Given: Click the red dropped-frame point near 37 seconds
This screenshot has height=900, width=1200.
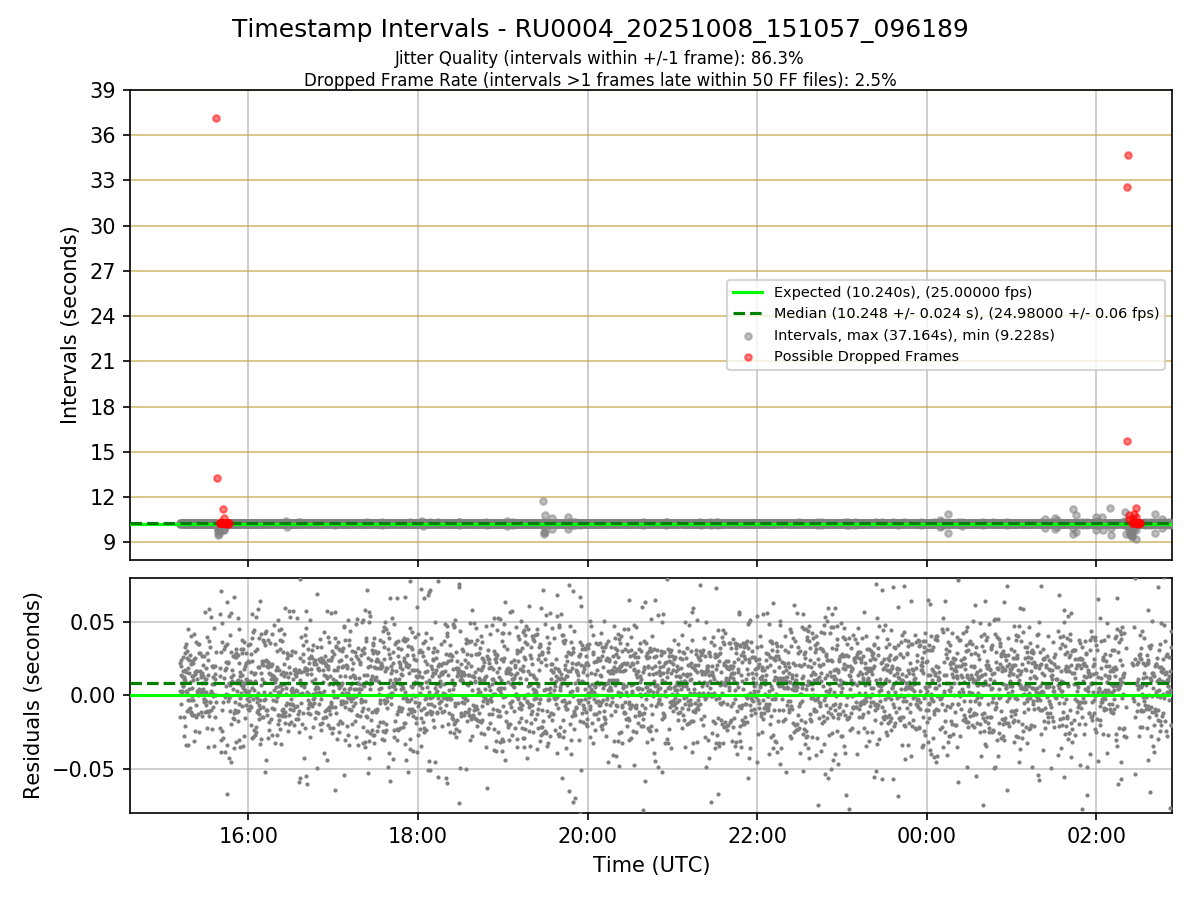Looking at the screenshot, I should [216, 118].
